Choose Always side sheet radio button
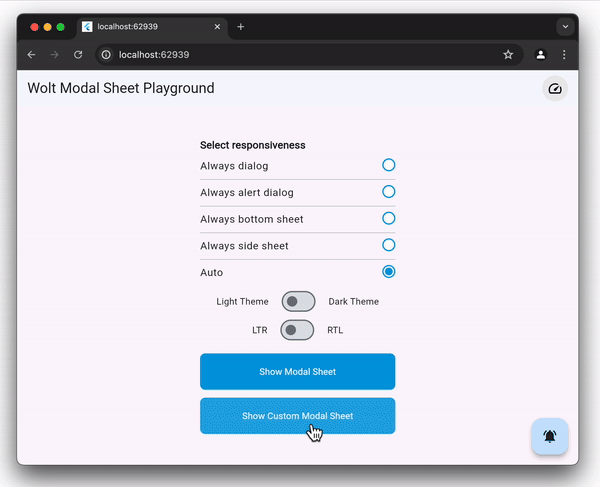The width and height of the screenshot is (600, 487). pyautogui.click(x=389, y=245)
